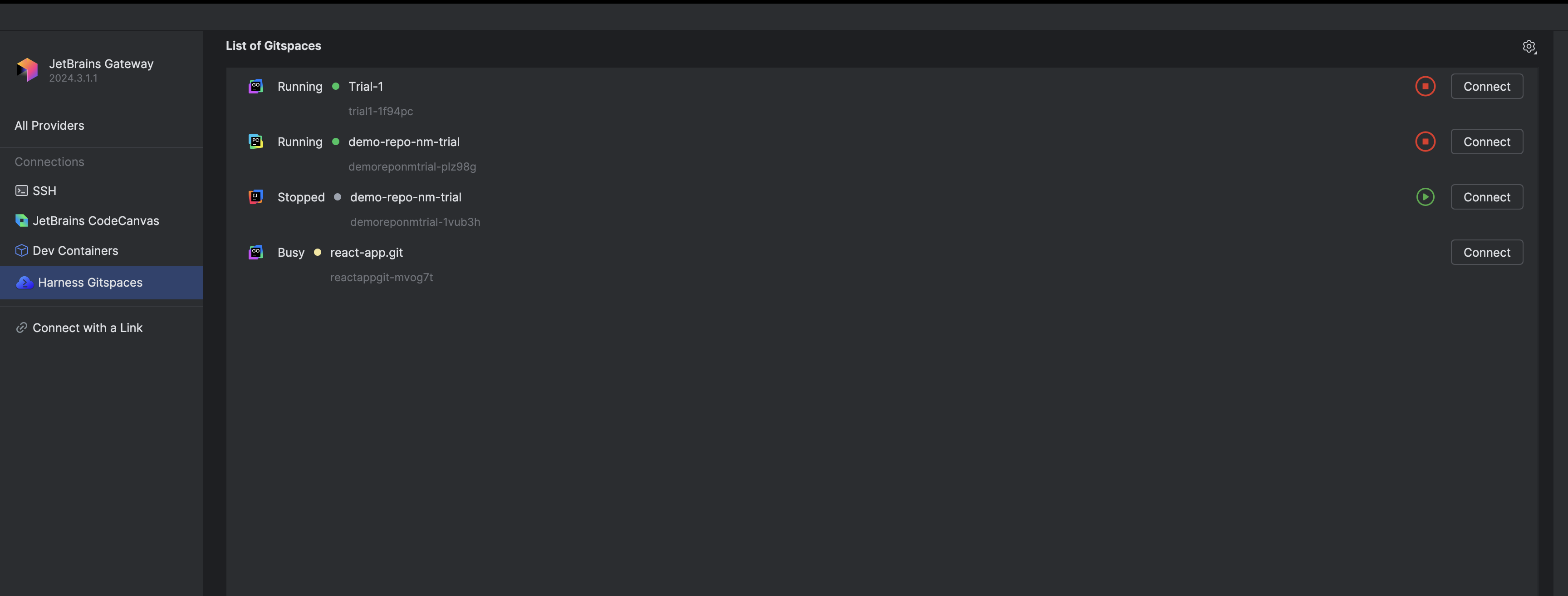Open the gitspaces settings gear
1568x596 pixels.
(x=1529, y=46)
